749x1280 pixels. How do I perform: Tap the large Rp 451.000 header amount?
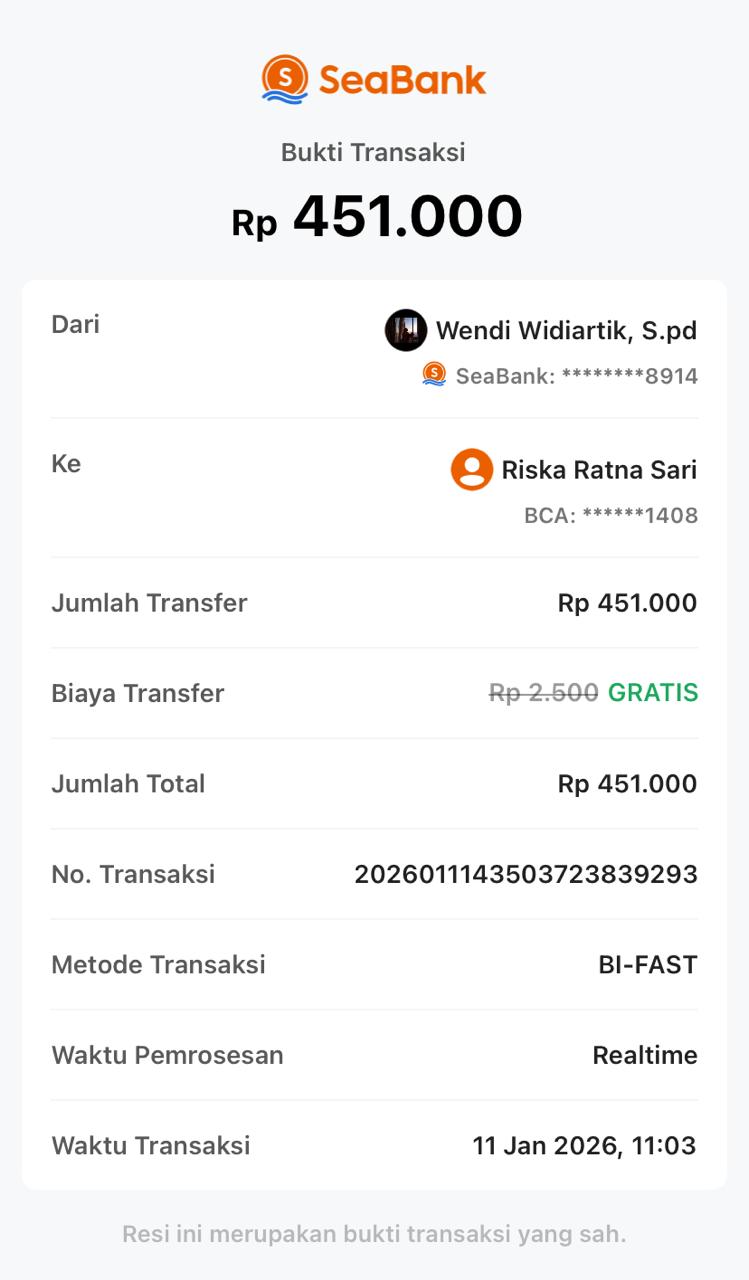377,217
